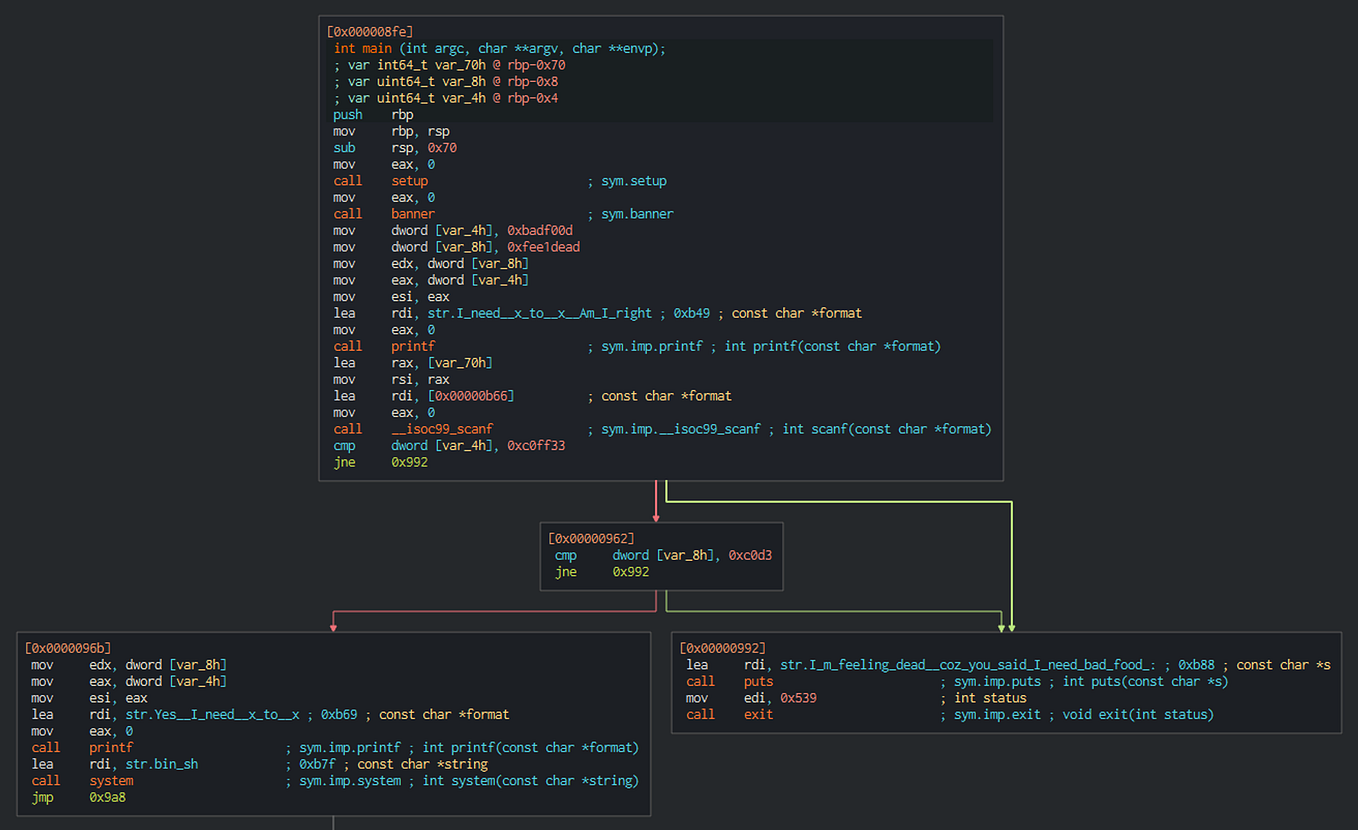Select the system call in block 0x96b
1358x830 pixels.
tap(110, 780)
